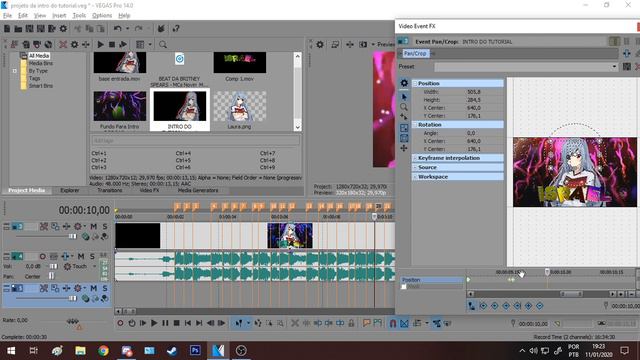This screenshot has height=360, width=640.
Task: Toggle the Enable Snapping magnet icon
Action: [393, 323]
